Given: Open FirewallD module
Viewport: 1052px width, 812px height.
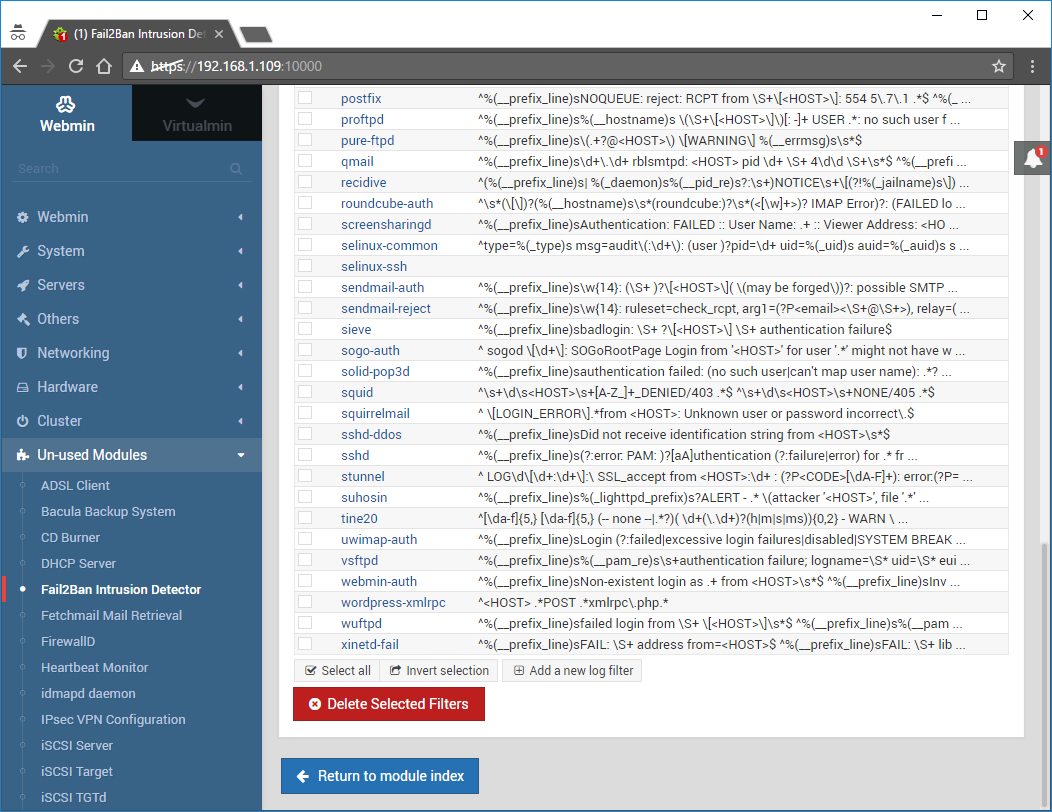Looking at the screenshot, I should coord(68,642).
